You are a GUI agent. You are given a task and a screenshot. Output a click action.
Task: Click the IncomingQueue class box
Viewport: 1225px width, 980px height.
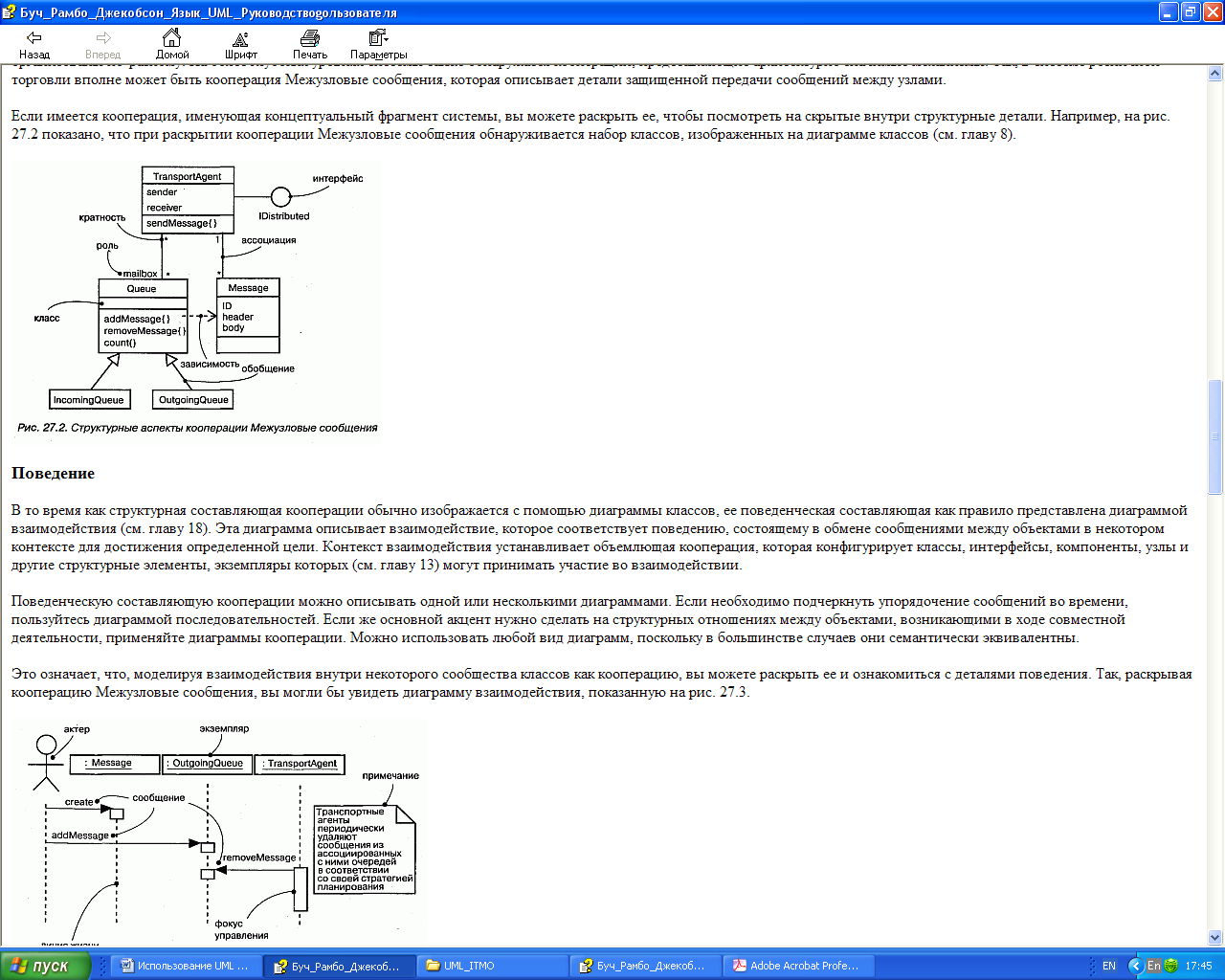click(x=89, y=400)
